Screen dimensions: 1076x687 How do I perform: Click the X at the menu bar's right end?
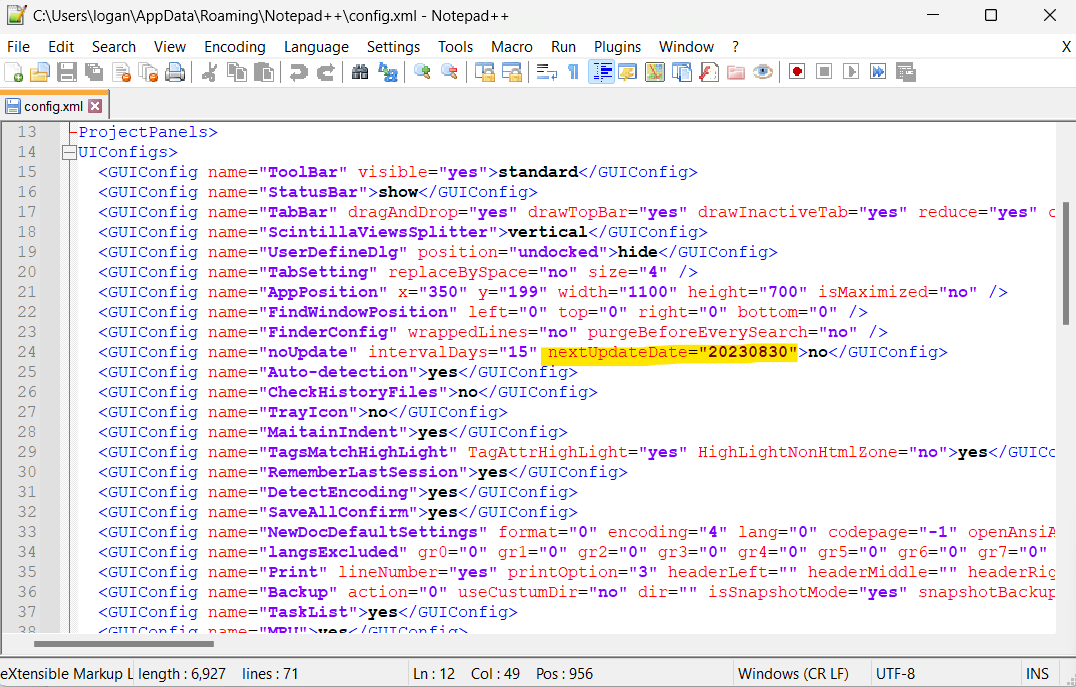tap(1066, 47)
